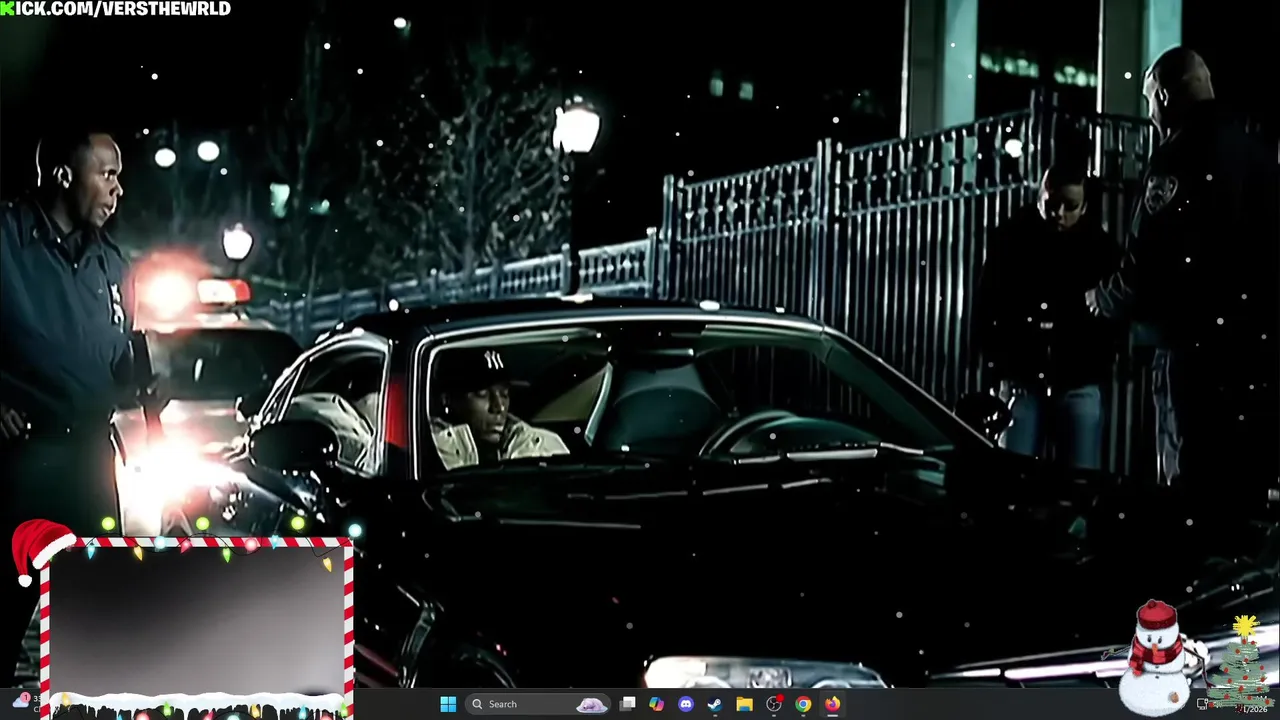Click the network status tray icon

(x=1203, y=704)
